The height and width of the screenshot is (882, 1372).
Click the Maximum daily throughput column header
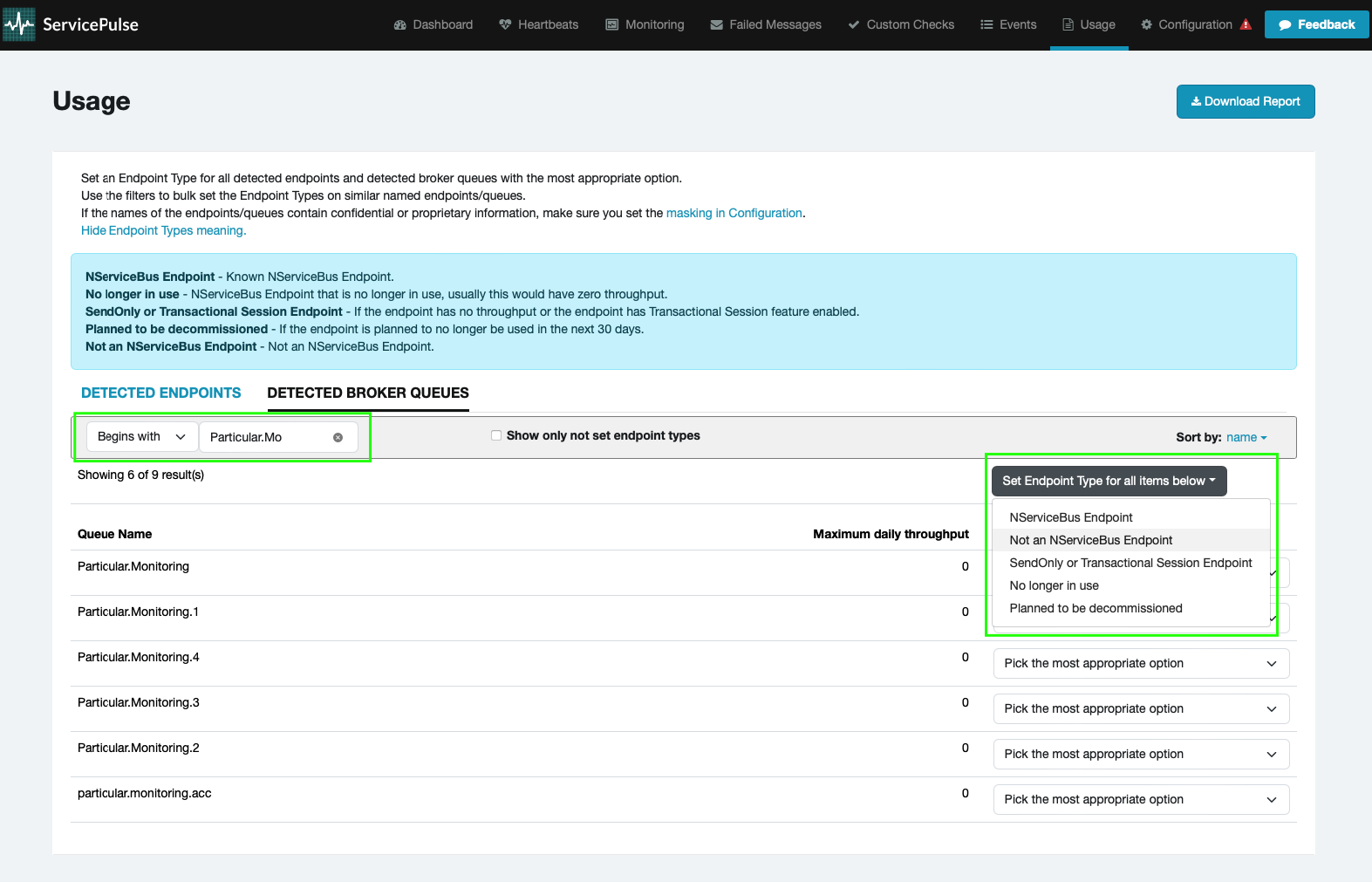[891, 534]
